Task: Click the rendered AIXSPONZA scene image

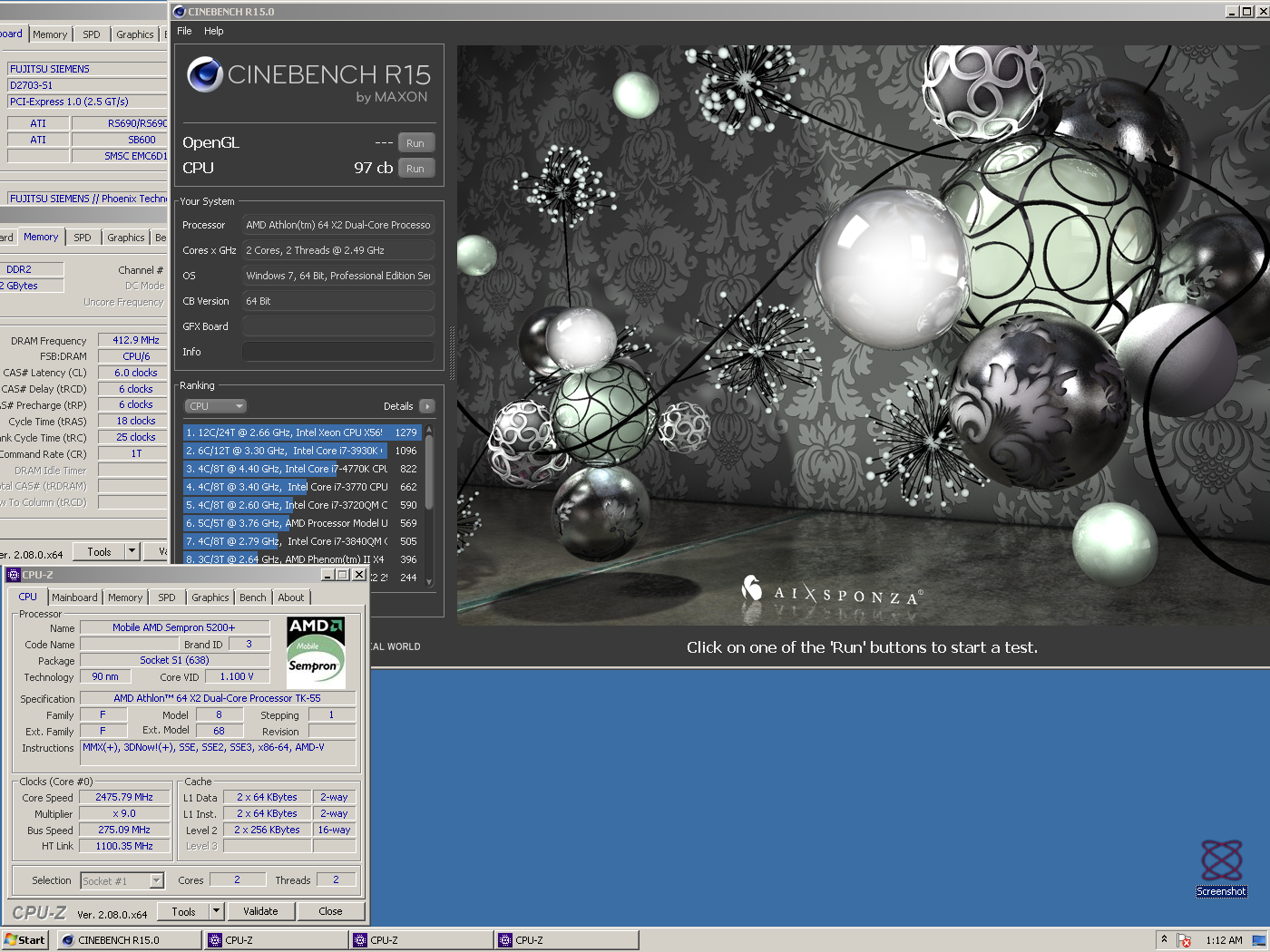Action: (x=864, y=335)
